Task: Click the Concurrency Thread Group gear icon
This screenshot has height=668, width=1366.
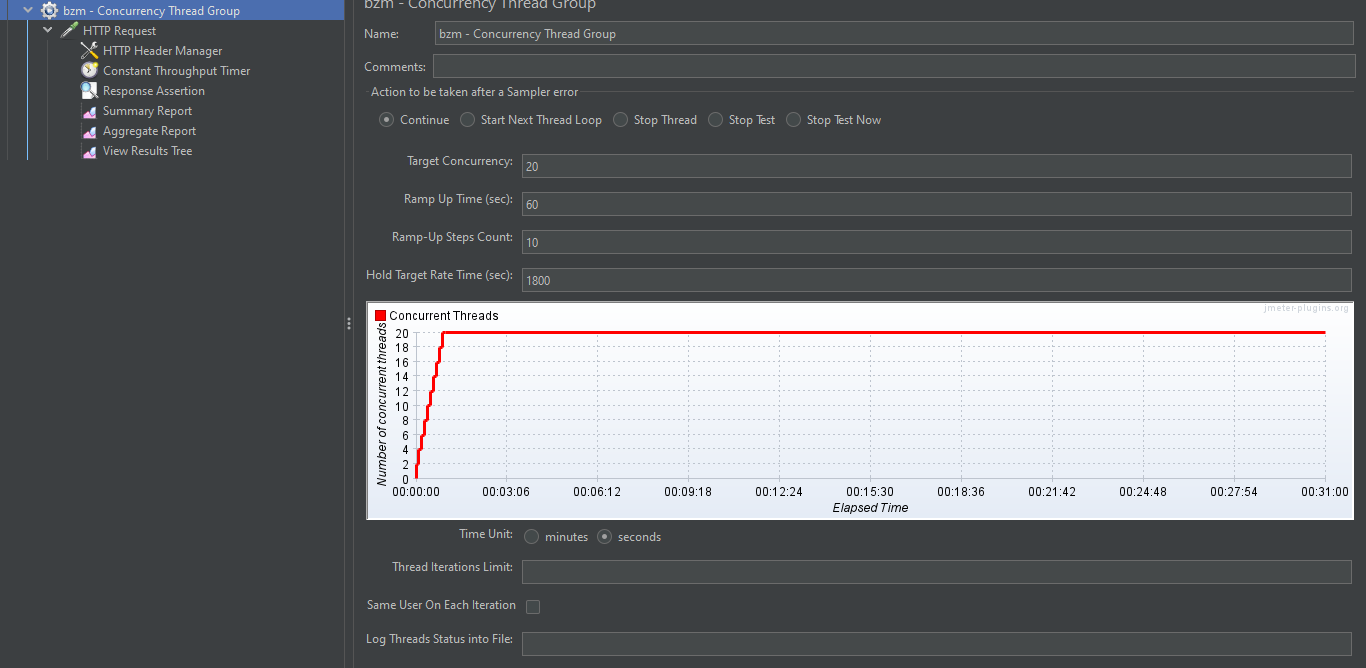Action: point(49,10)
